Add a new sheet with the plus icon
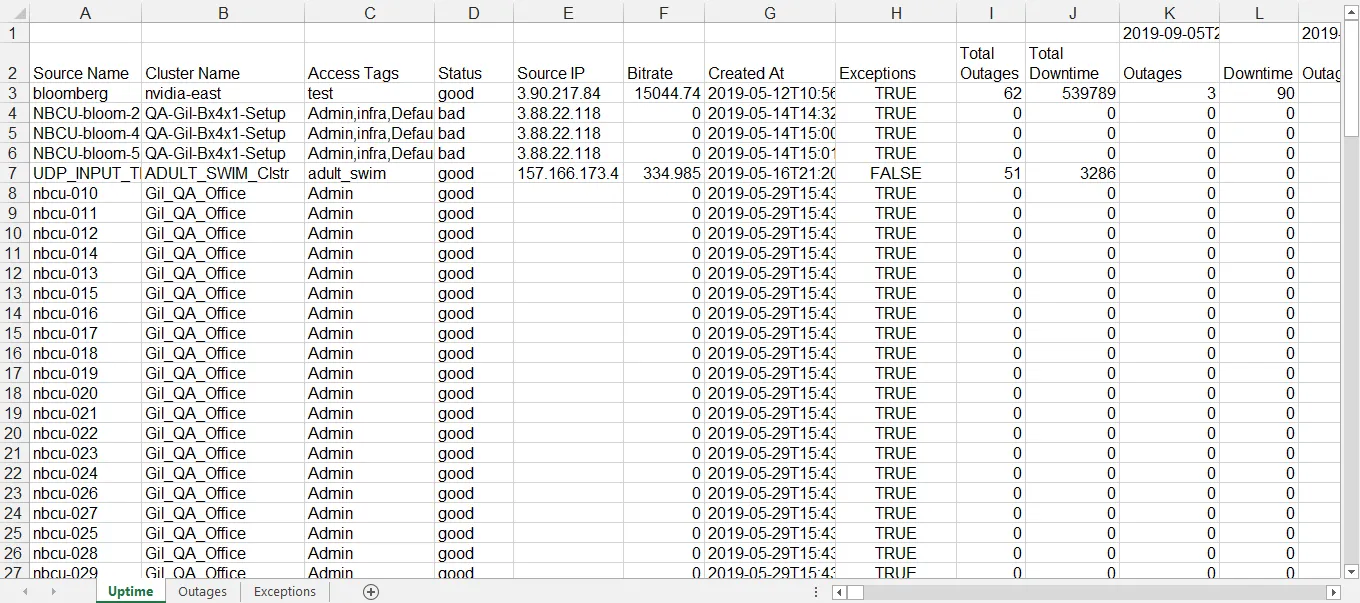Screen dimensions: 1360x603 371,592
